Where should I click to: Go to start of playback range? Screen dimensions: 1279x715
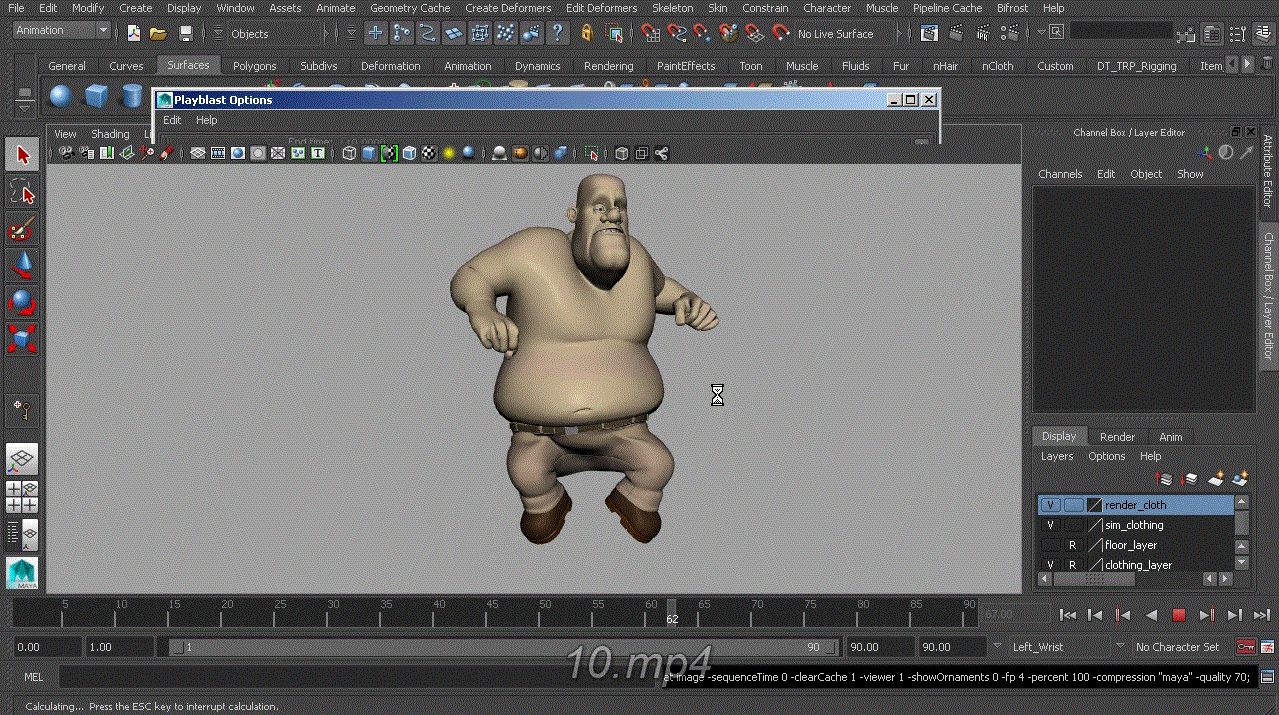(1068, 615)
